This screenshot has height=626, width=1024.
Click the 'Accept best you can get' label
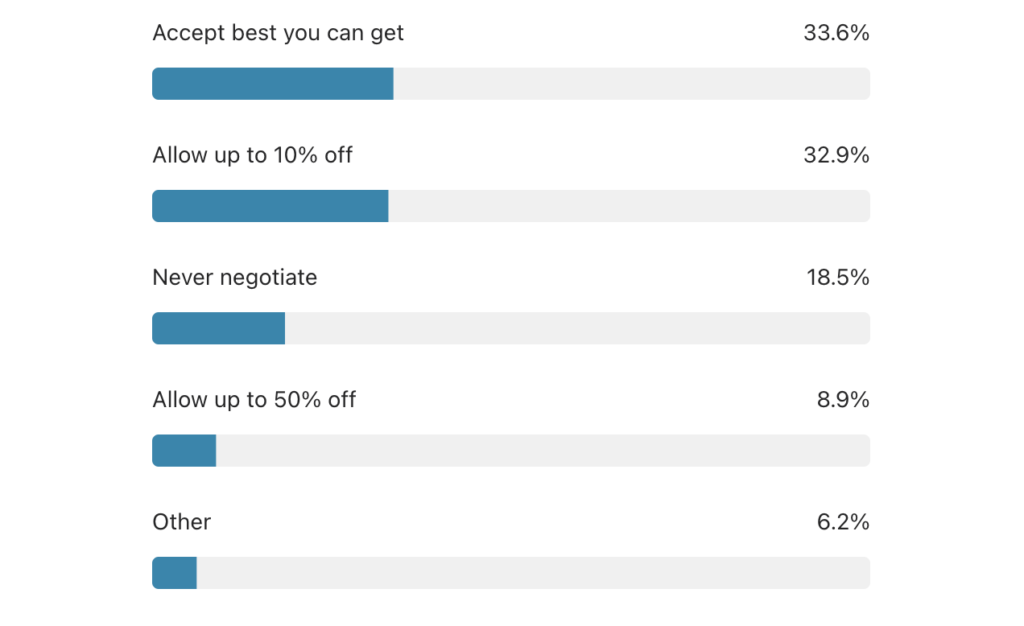coord(278,33)
